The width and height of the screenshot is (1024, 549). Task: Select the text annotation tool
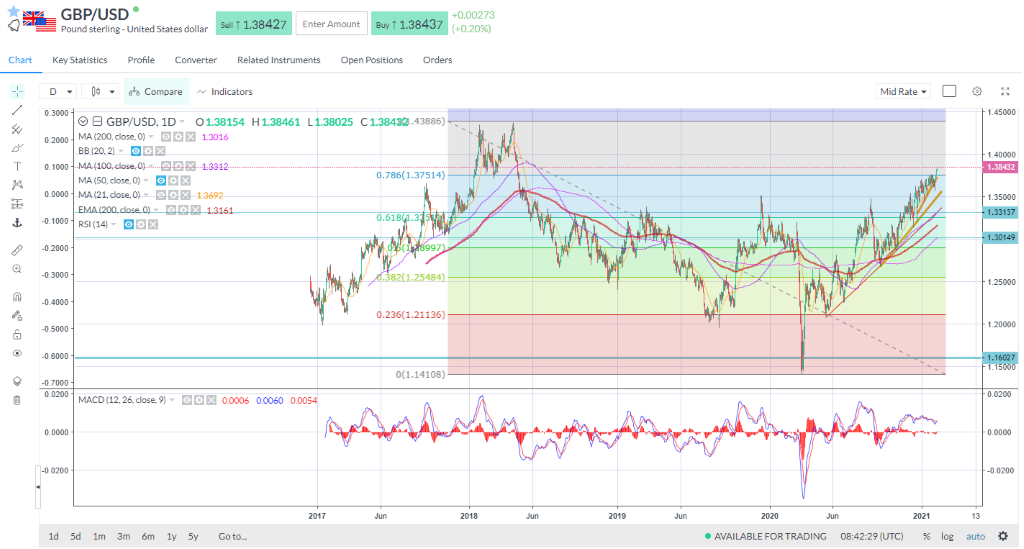(17, 166)
